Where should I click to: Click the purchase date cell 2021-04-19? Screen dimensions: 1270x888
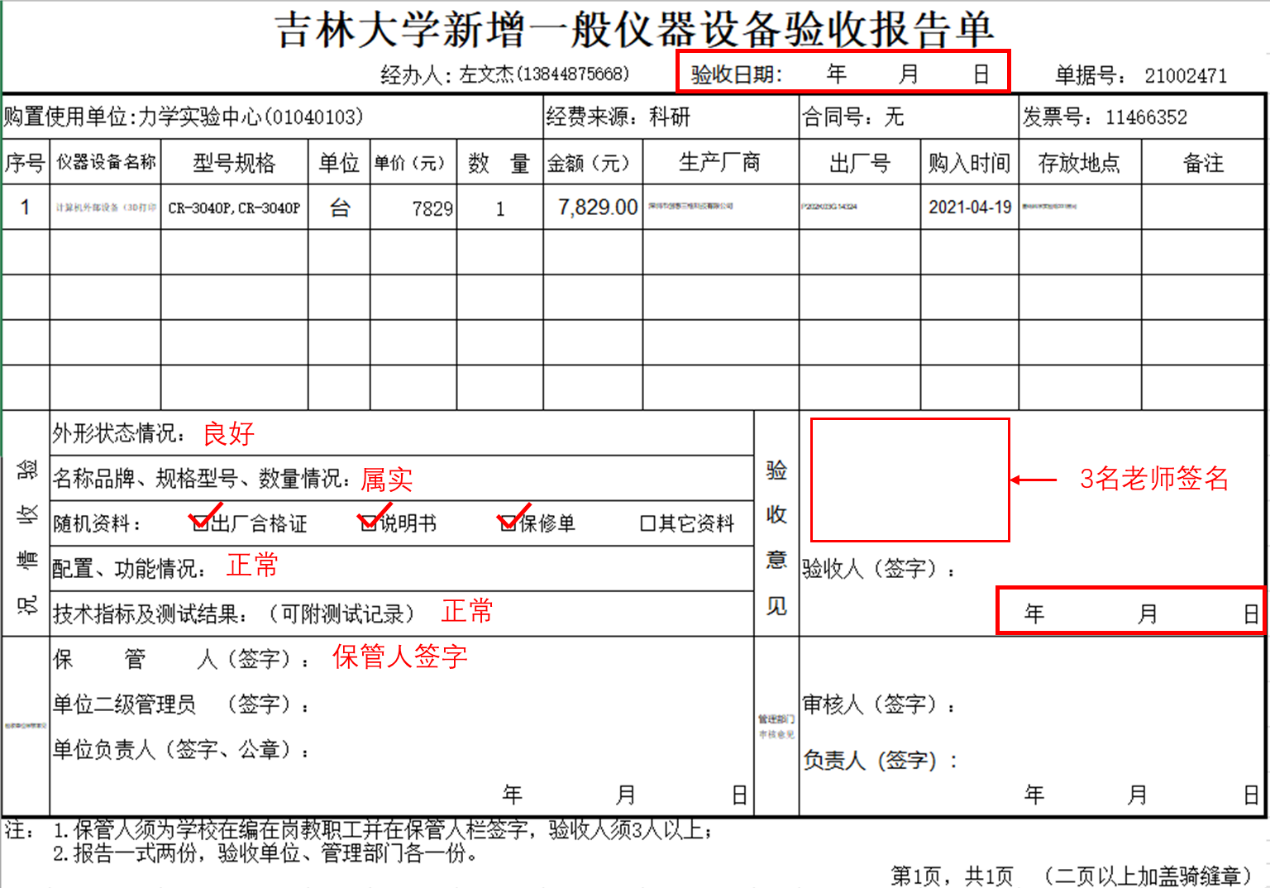[x=969, y=208]
